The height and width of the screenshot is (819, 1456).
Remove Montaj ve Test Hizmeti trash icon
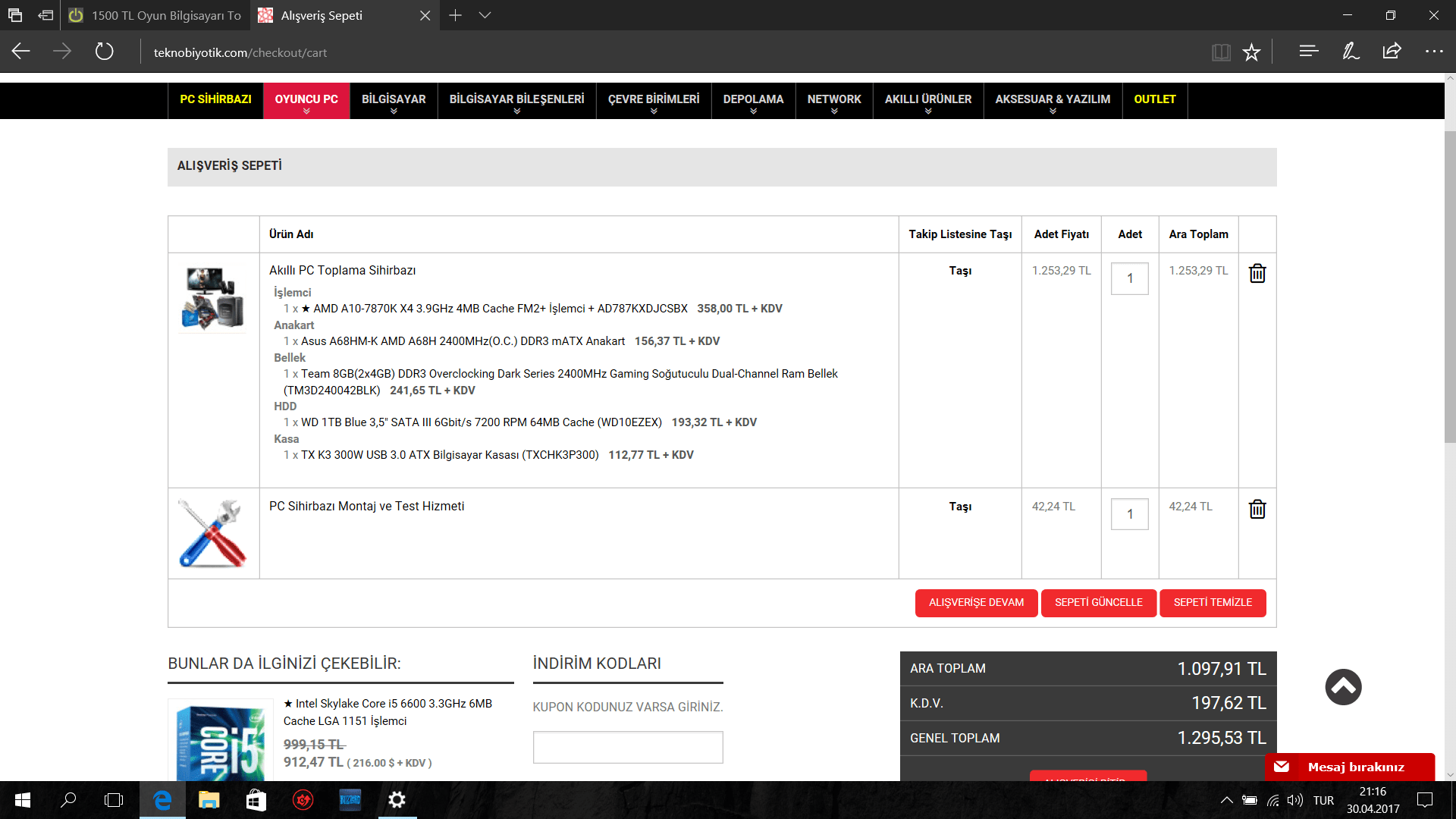pyautogui.click(x=1257, y=509)
